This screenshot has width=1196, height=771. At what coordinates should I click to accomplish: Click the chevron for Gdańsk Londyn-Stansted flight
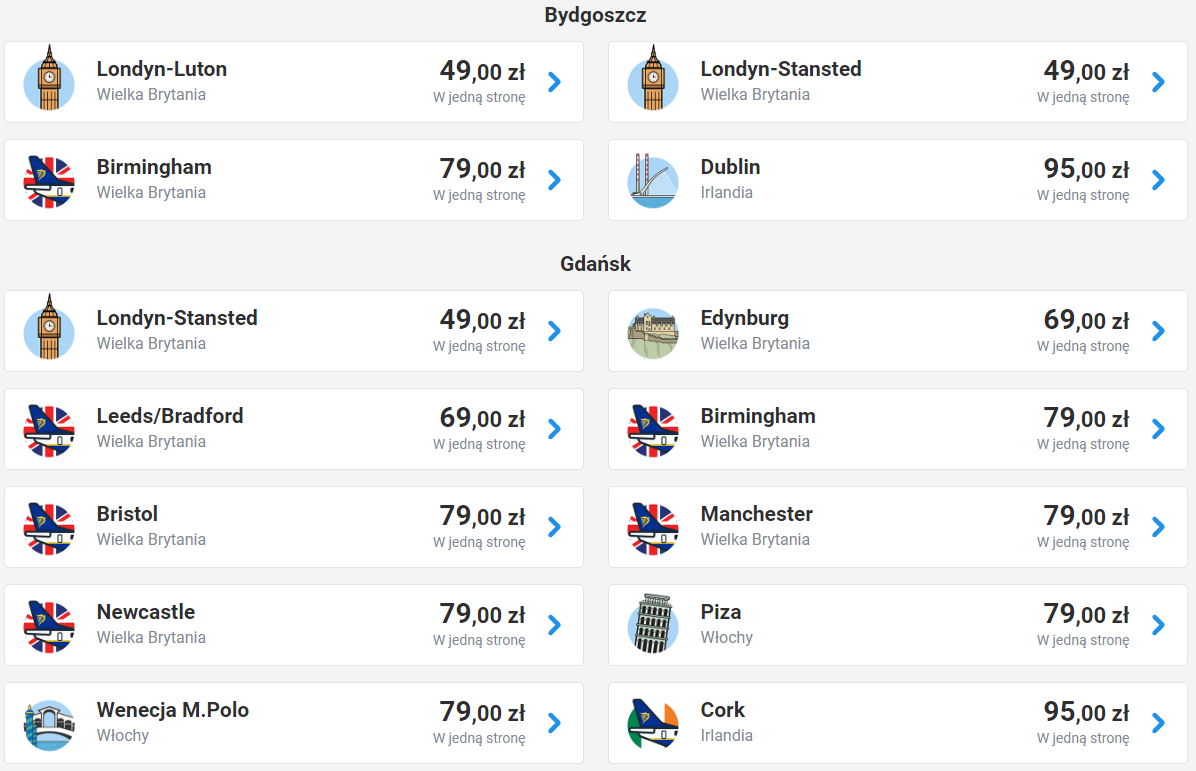[x=555, y=331]
